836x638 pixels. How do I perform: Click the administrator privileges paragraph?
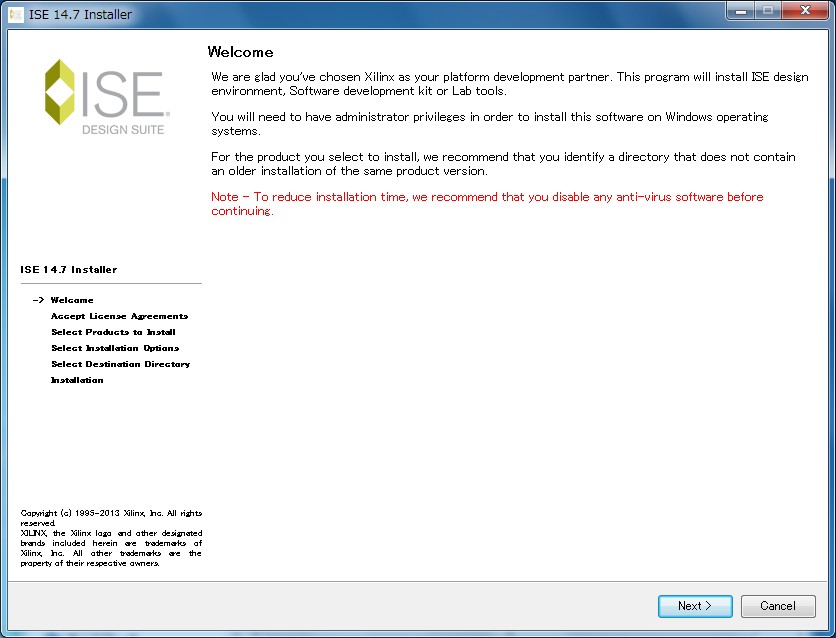click(x=489, y=124)
